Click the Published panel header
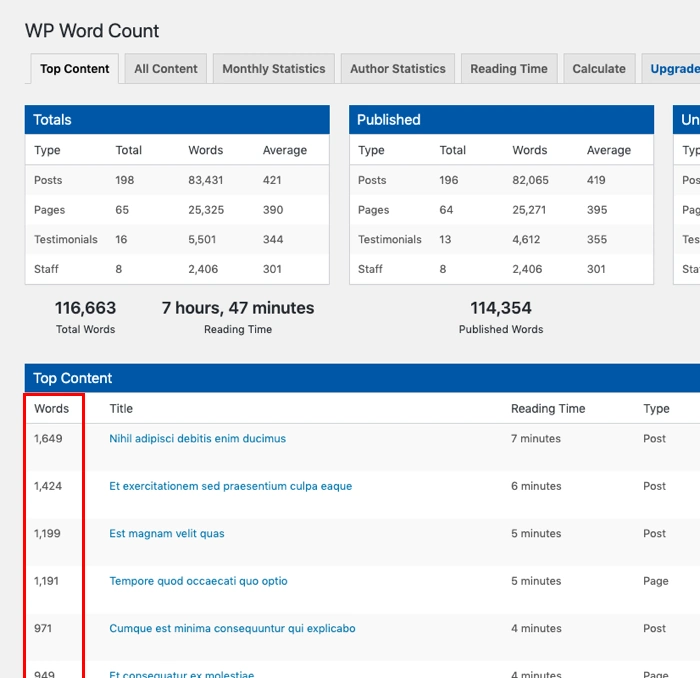This screenshot has width=700, height=678. point(501,120)
